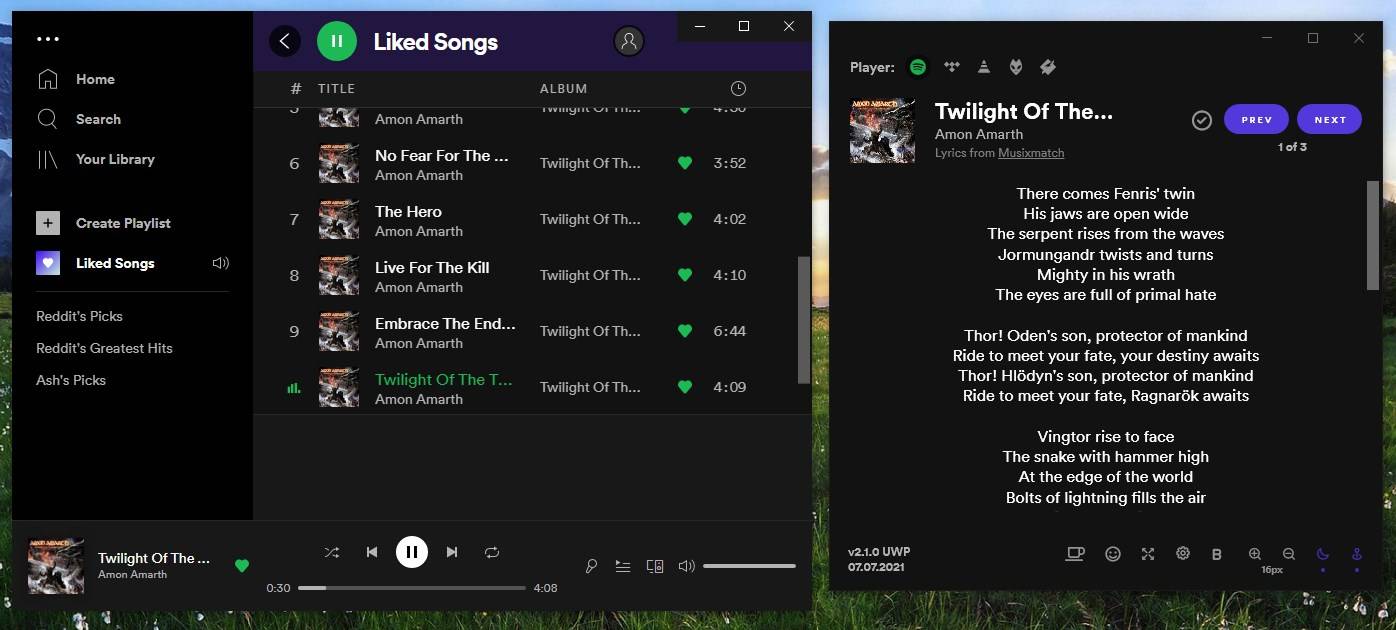The height and width of the screenshot is (630, 1396).
Task: Open connect to a device icon
Action: (655, 566)
